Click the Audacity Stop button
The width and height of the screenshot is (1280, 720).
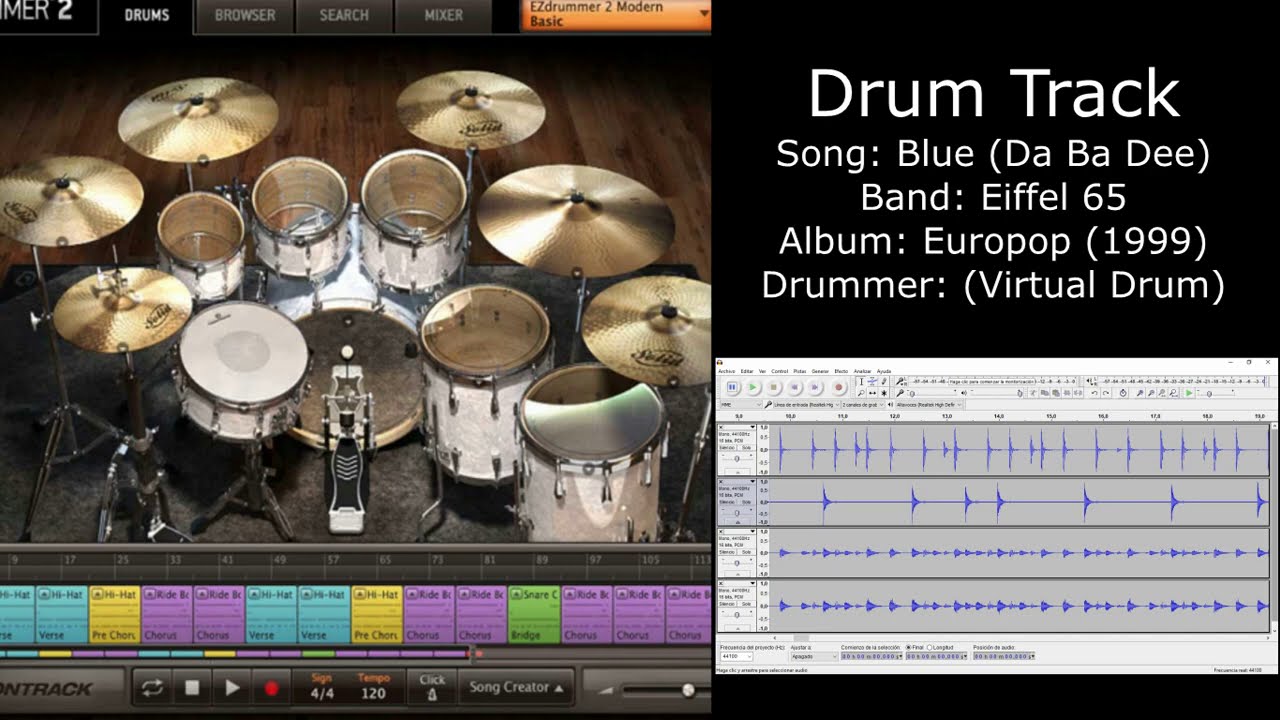pyautogui.click(x=774, y=387)
